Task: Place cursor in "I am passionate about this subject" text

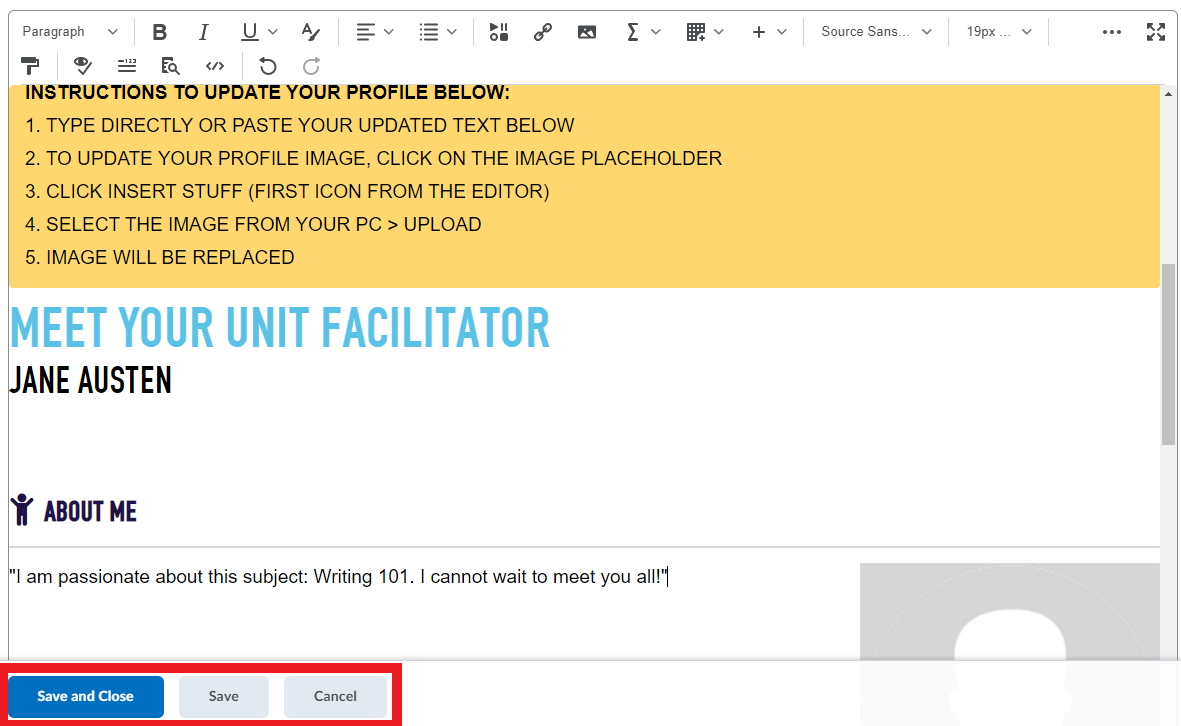Action: coord(338,577)
